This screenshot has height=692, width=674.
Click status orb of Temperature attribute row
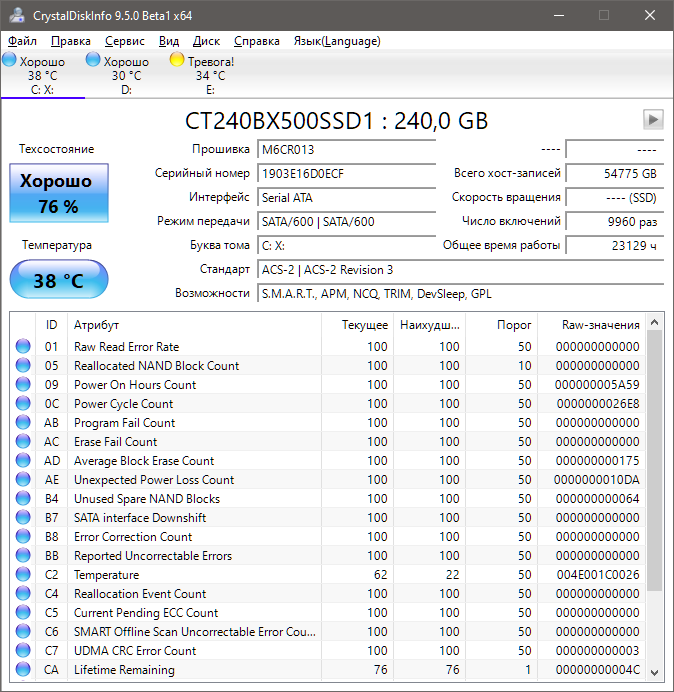pos(23,574)
